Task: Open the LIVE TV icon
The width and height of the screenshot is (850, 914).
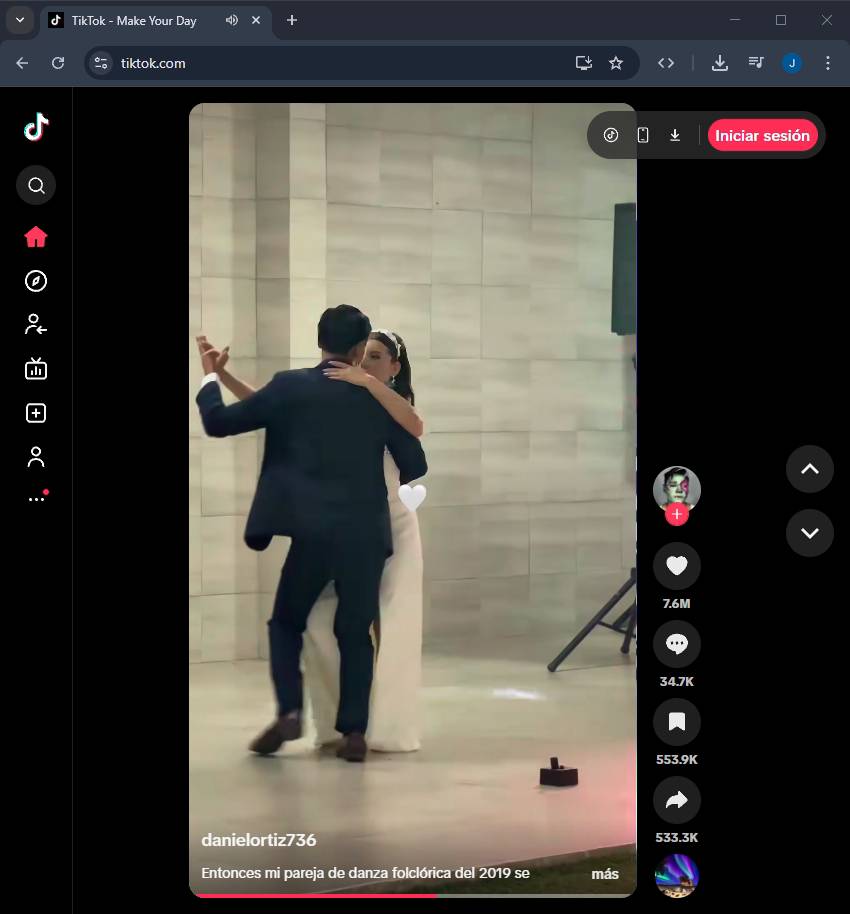Action: [x=36, y=369]
